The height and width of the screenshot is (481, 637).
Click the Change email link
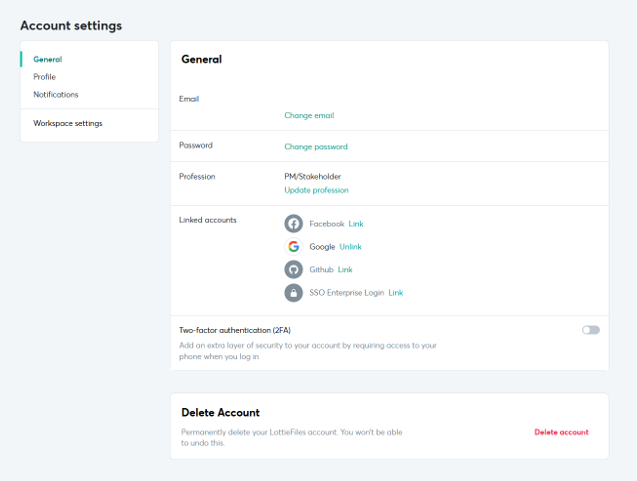(x=309, y=115)
